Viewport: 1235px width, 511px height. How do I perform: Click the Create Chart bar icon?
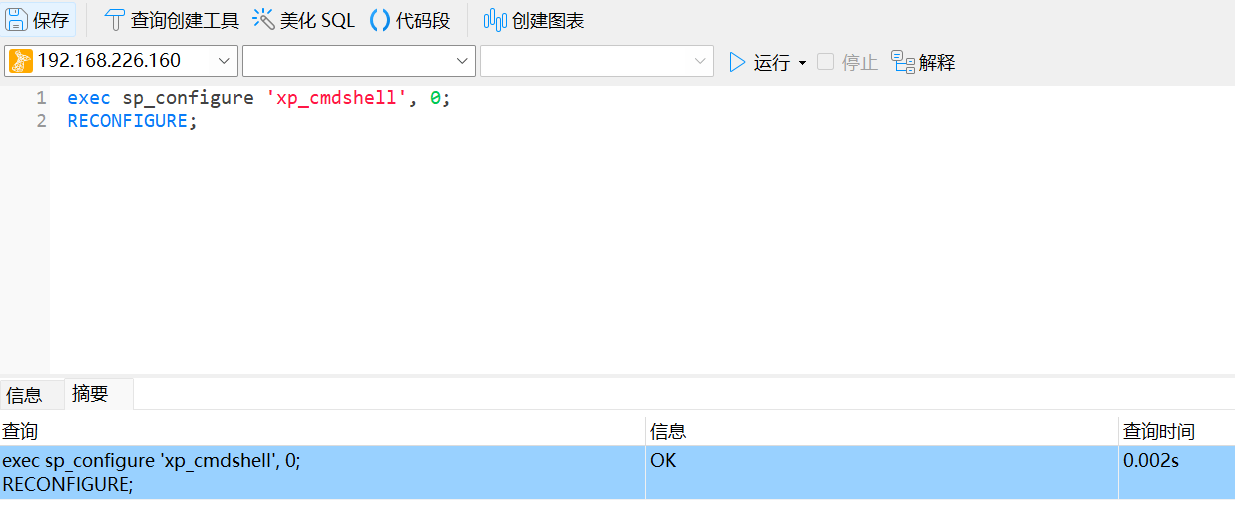click(495, 20)
